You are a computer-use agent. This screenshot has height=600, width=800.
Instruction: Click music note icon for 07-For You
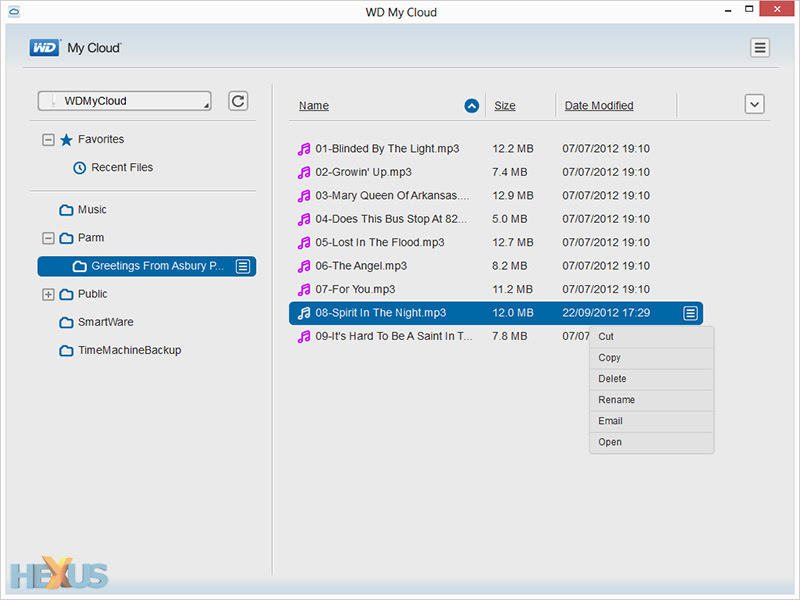click(x=304, y=290)
